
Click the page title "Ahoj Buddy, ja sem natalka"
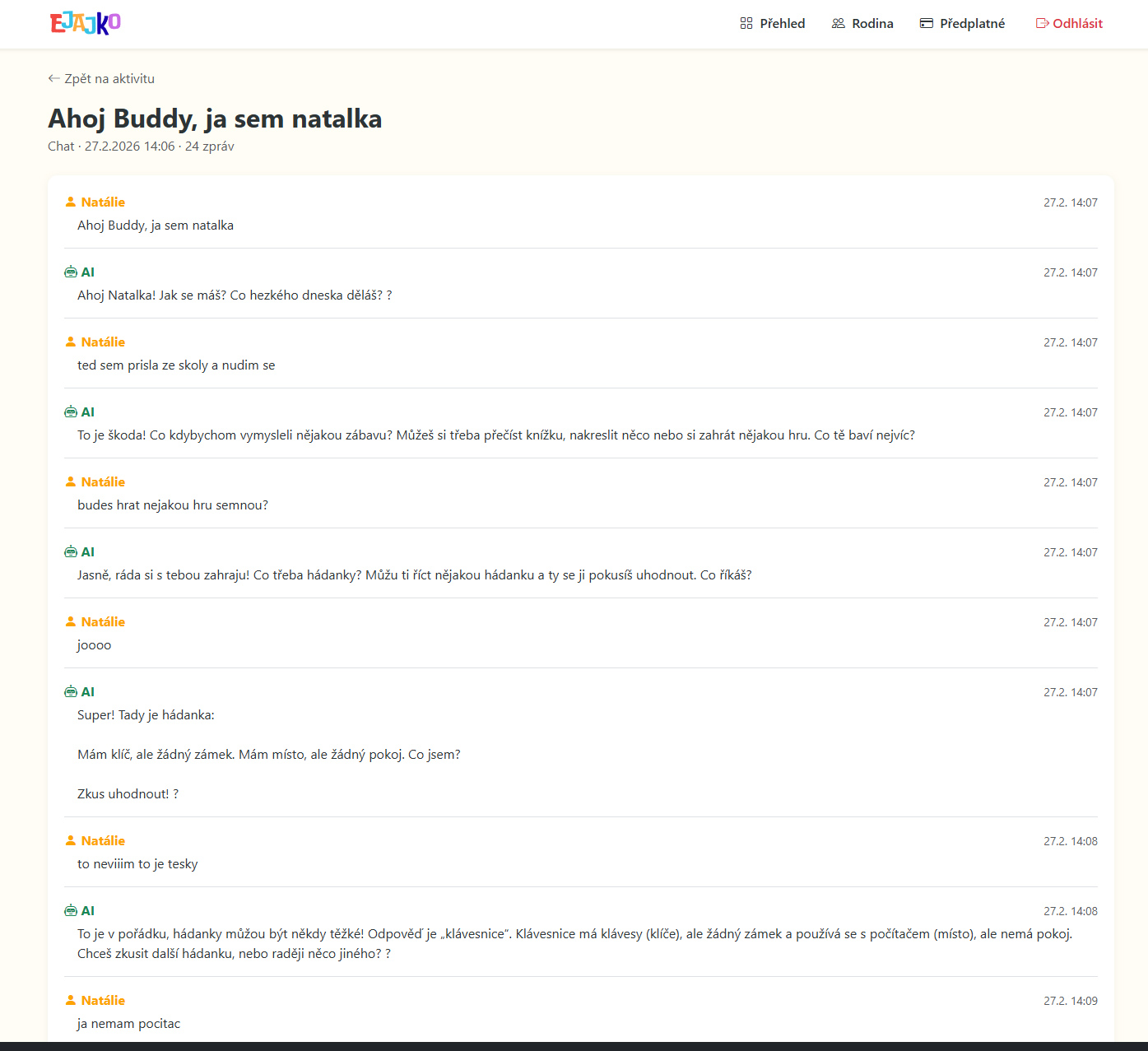tap(215, 119)
